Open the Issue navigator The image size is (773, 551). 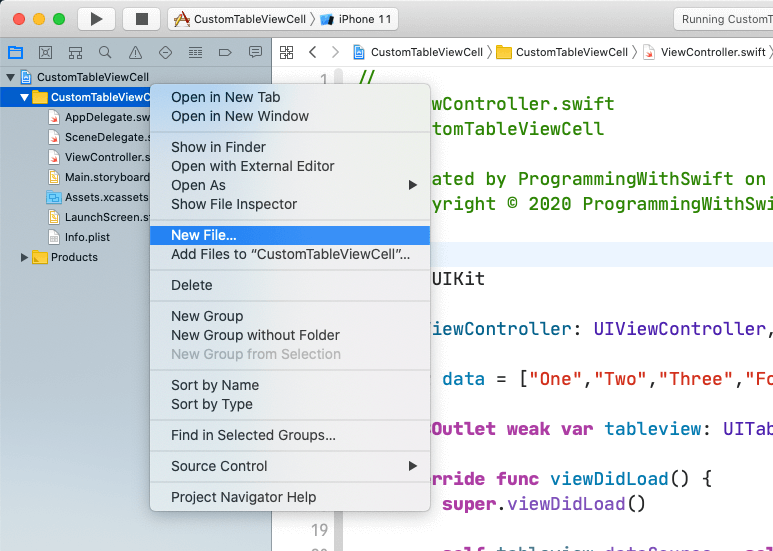135,52
